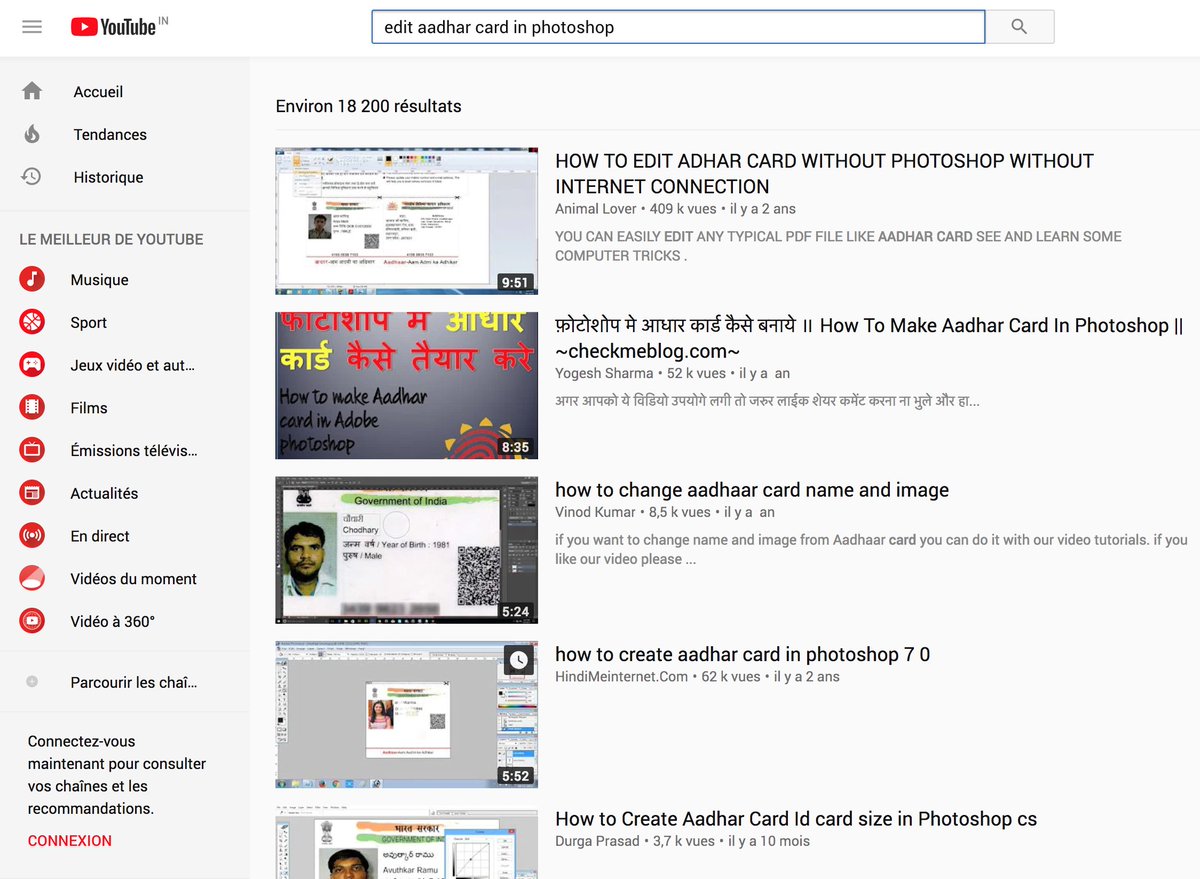Click 'Environ 18 200 résultats' text
The width and height of the screenshot is (1200, 879).
point(368,106)
